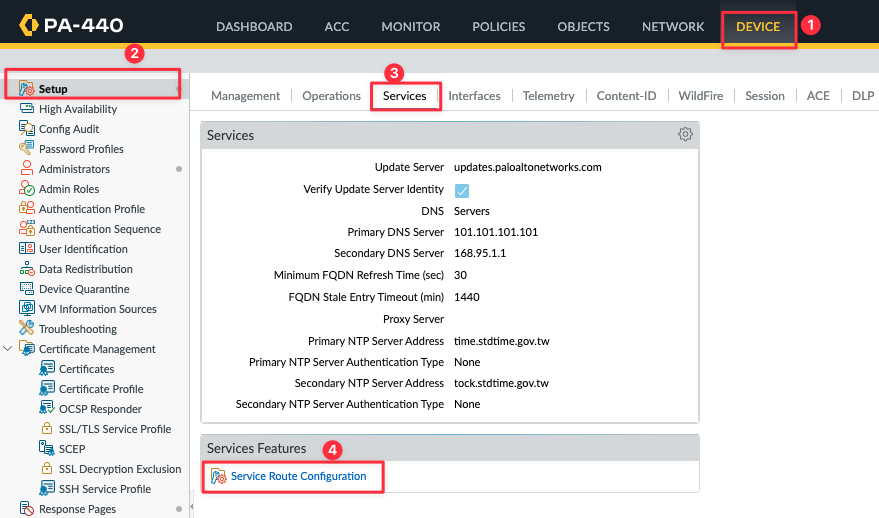
Task: Switch to the WildFire tab
Action: (701, 96)
